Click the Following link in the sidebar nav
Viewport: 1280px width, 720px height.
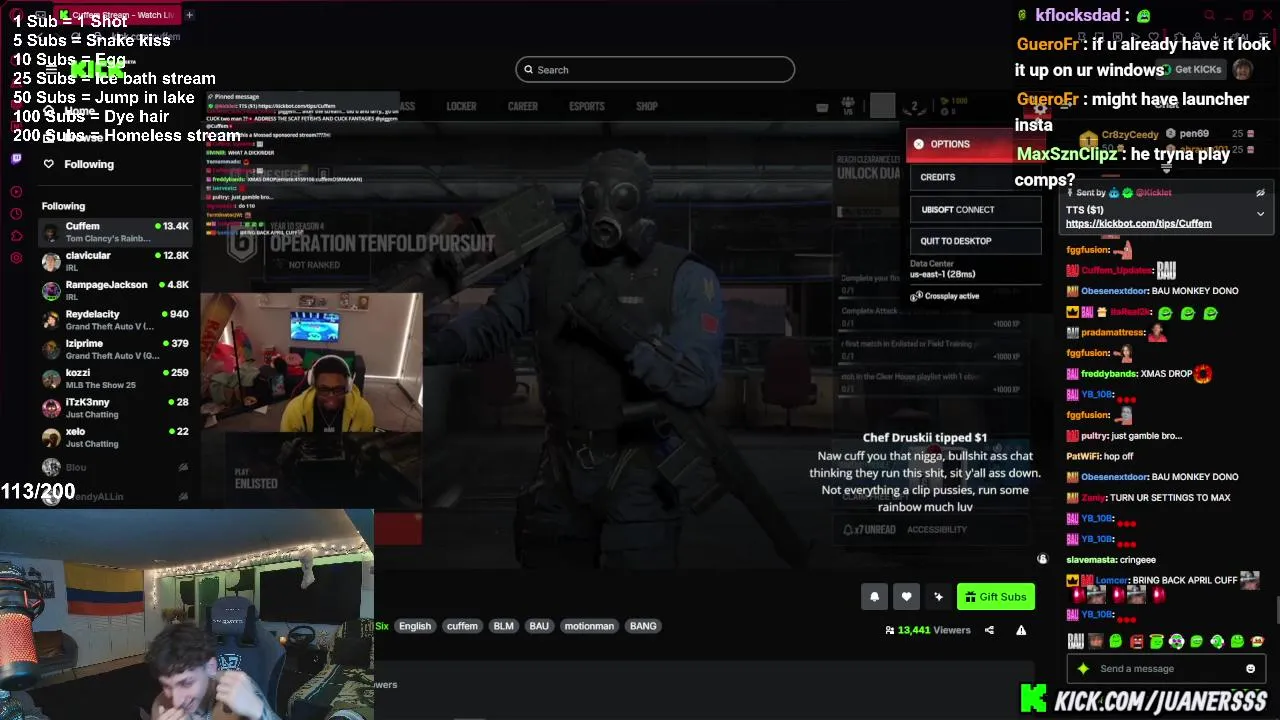89,164
